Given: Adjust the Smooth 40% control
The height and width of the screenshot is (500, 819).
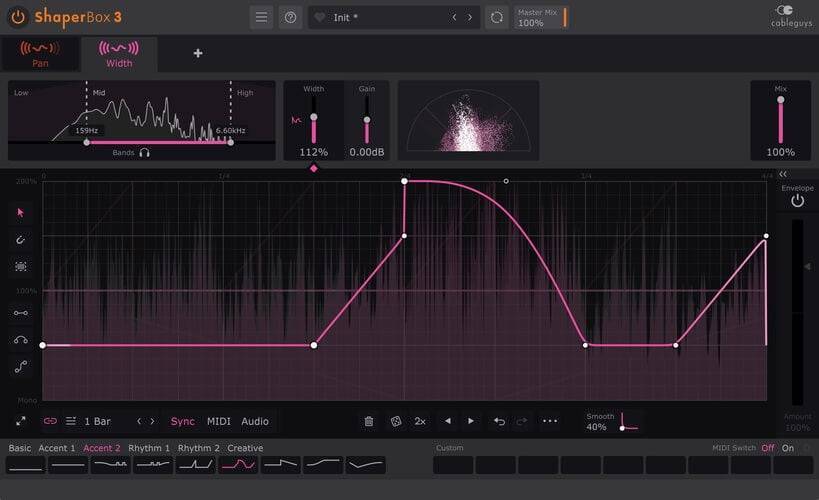Looking at the screenshot, I should click(613, 422).
